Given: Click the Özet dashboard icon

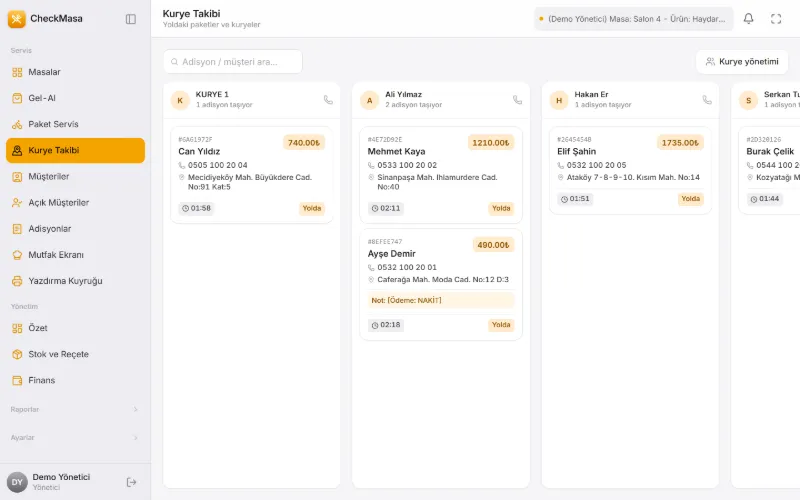Looking at the screenshot, I should (x=17, y=328).
